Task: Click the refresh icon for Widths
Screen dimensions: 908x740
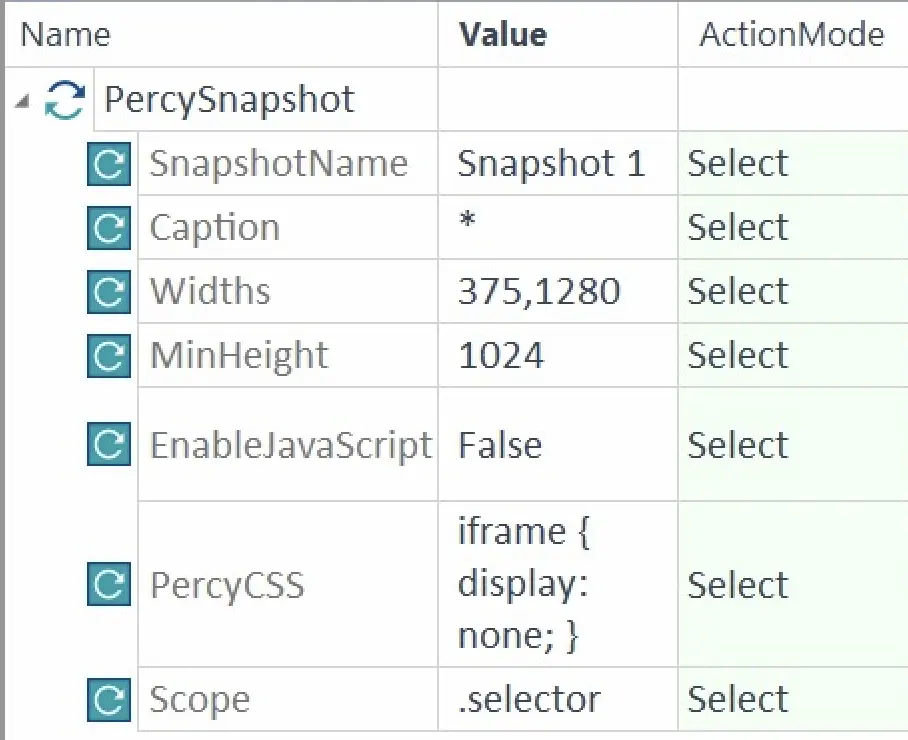Action: point(107,291)
